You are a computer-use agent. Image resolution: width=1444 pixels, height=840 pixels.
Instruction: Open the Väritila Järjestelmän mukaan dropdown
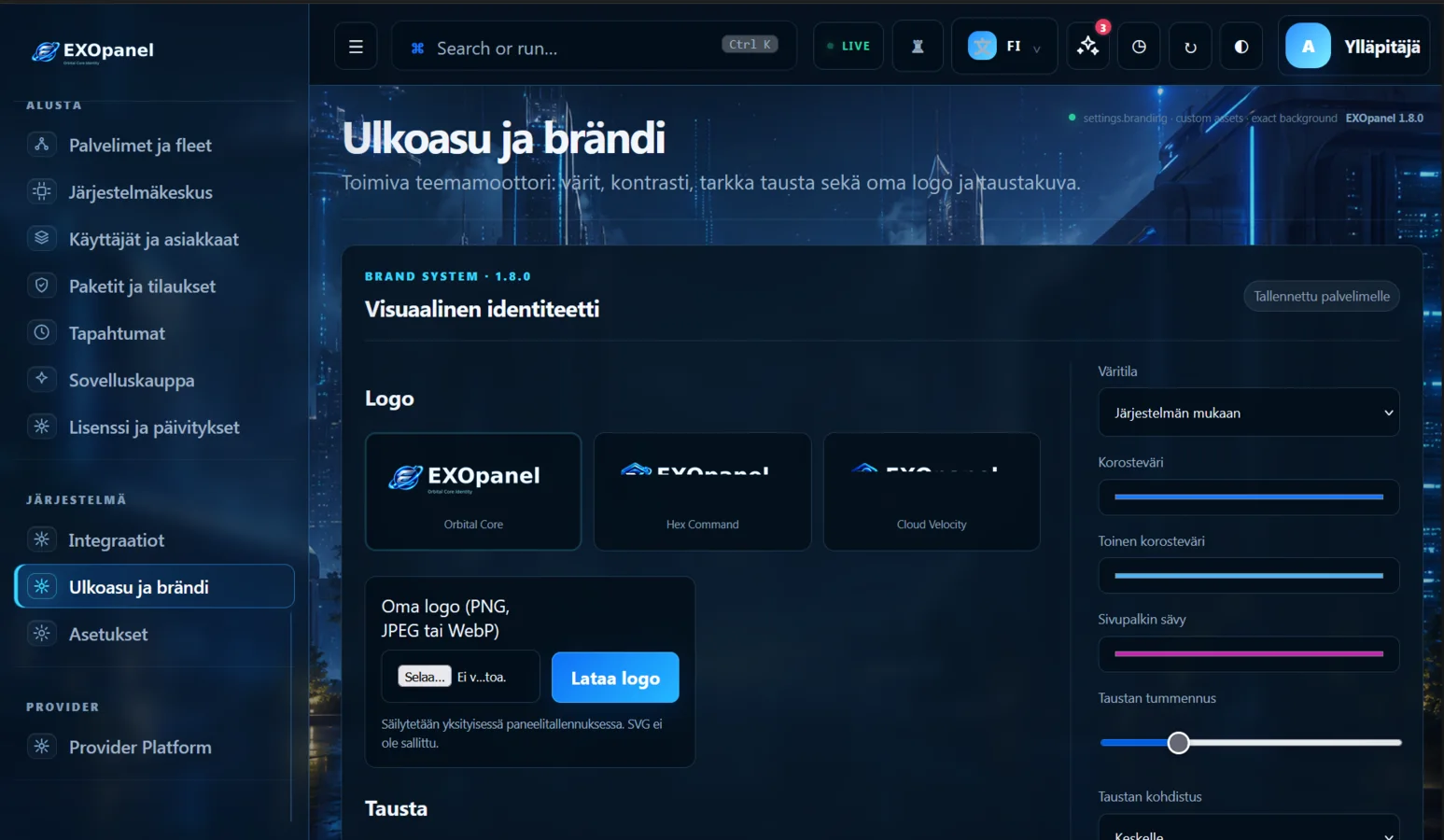(x=1249, y=413)
